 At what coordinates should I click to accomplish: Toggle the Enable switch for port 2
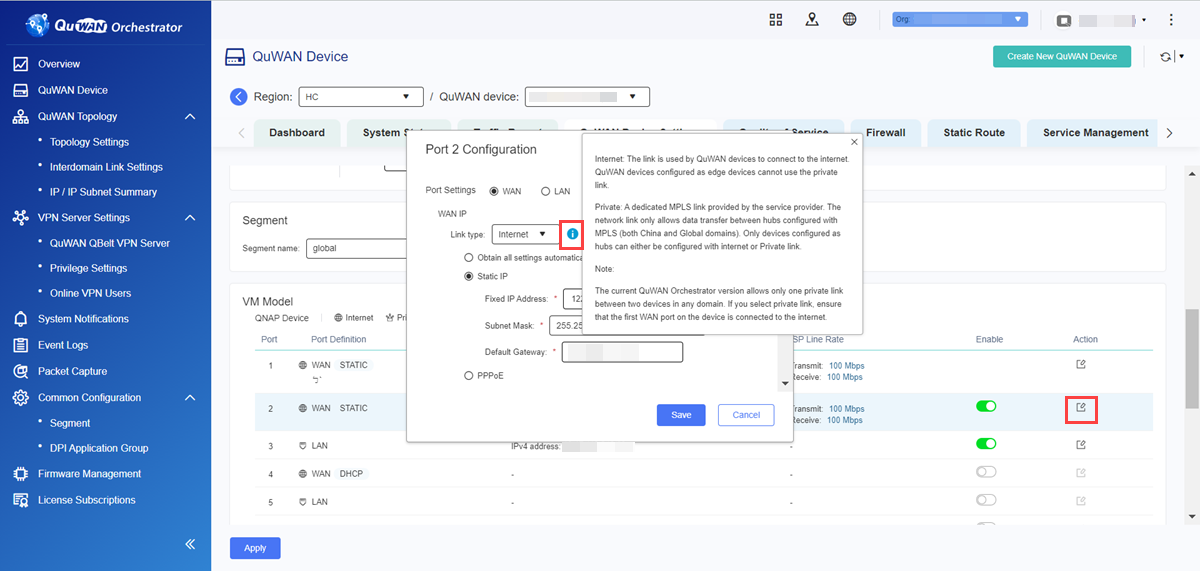pyautogui.click(x=987, y=407)
